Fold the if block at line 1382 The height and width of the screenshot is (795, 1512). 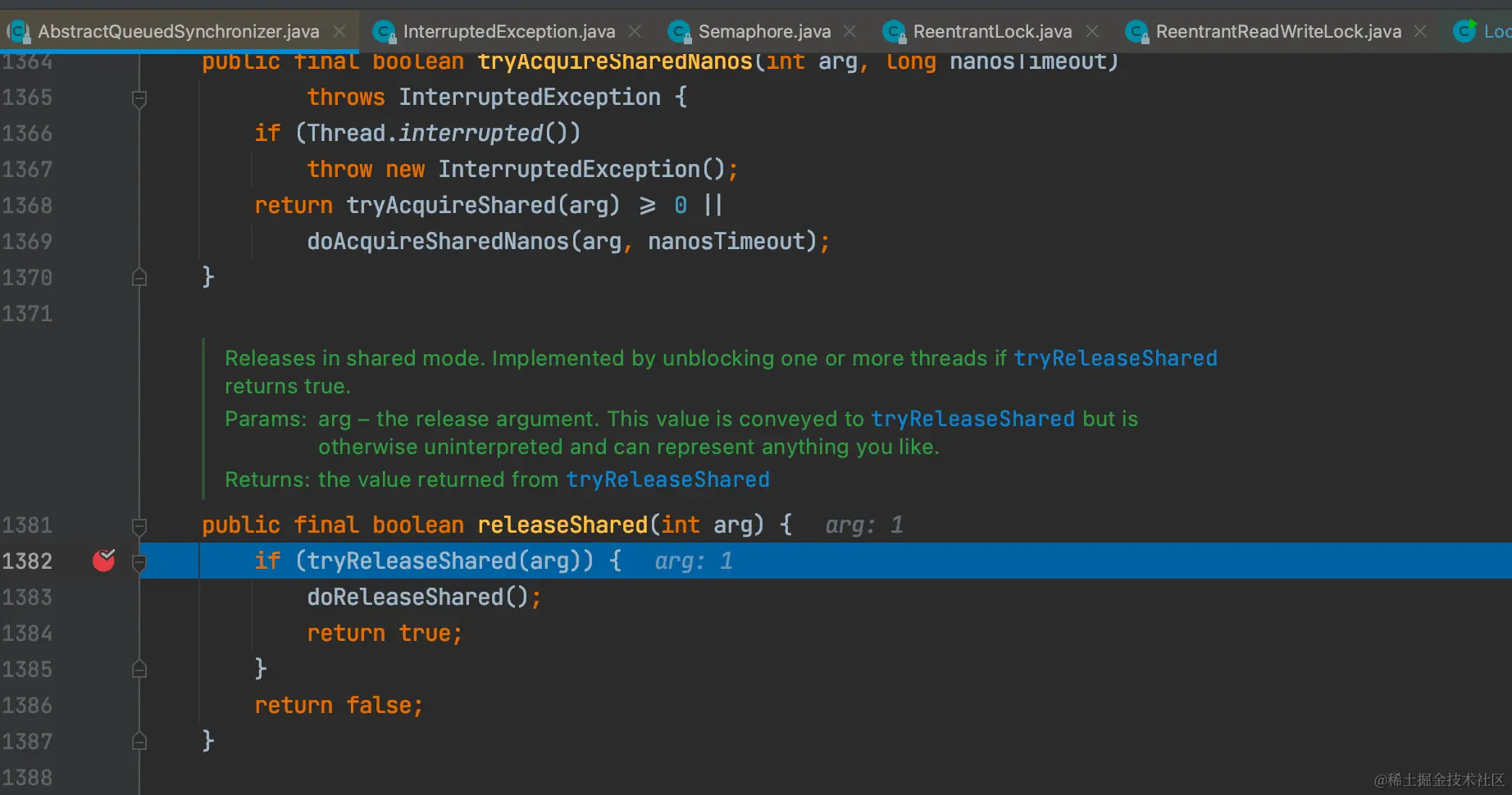coord(139,562)
